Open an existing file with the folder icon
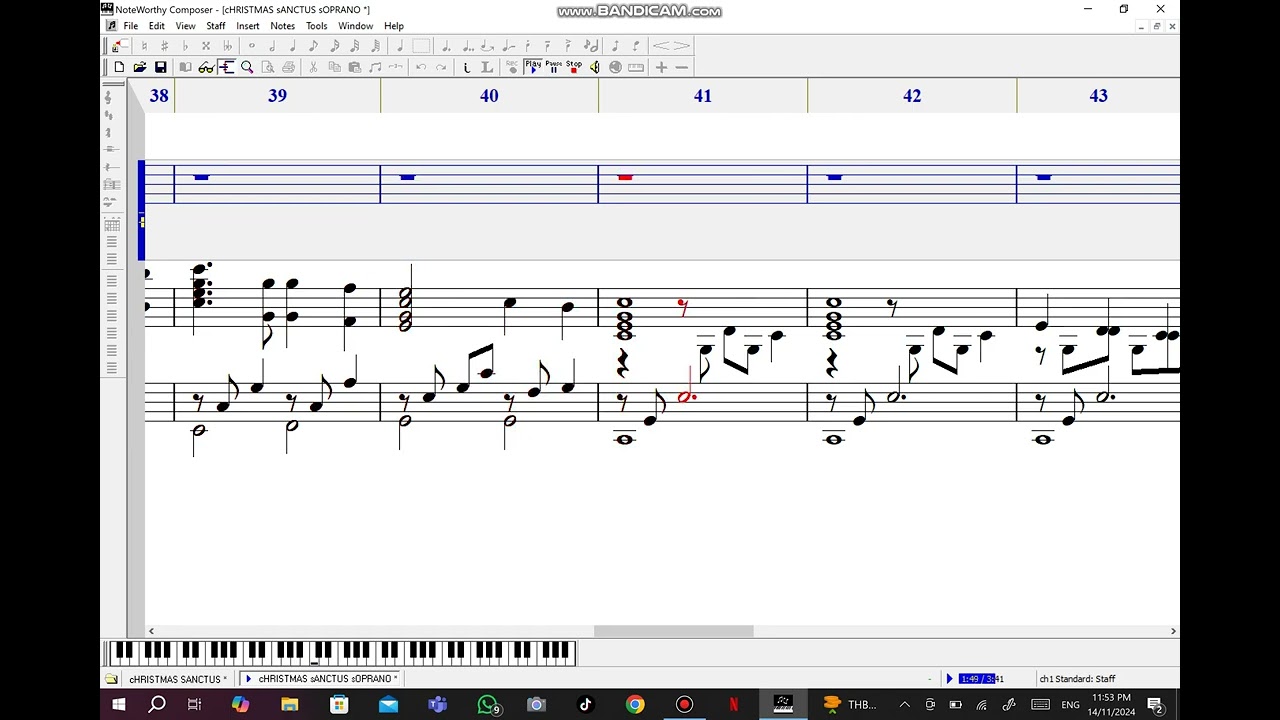This screenshot has width=1280, height=720. pos(140,67)
